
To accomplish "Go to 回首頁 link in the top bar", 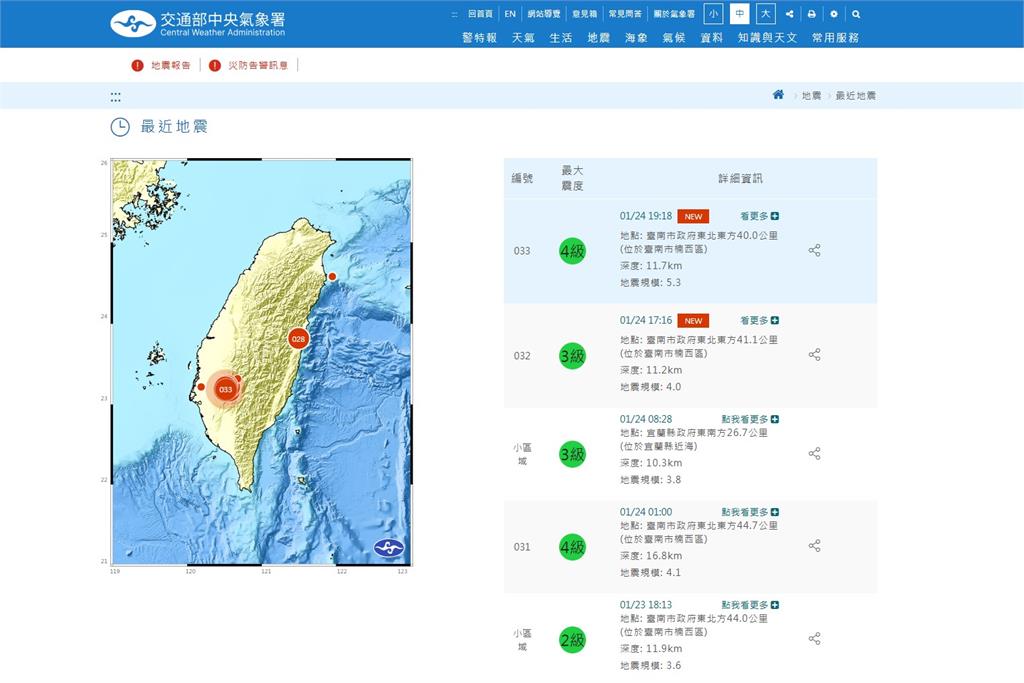I will coord(480,14).
